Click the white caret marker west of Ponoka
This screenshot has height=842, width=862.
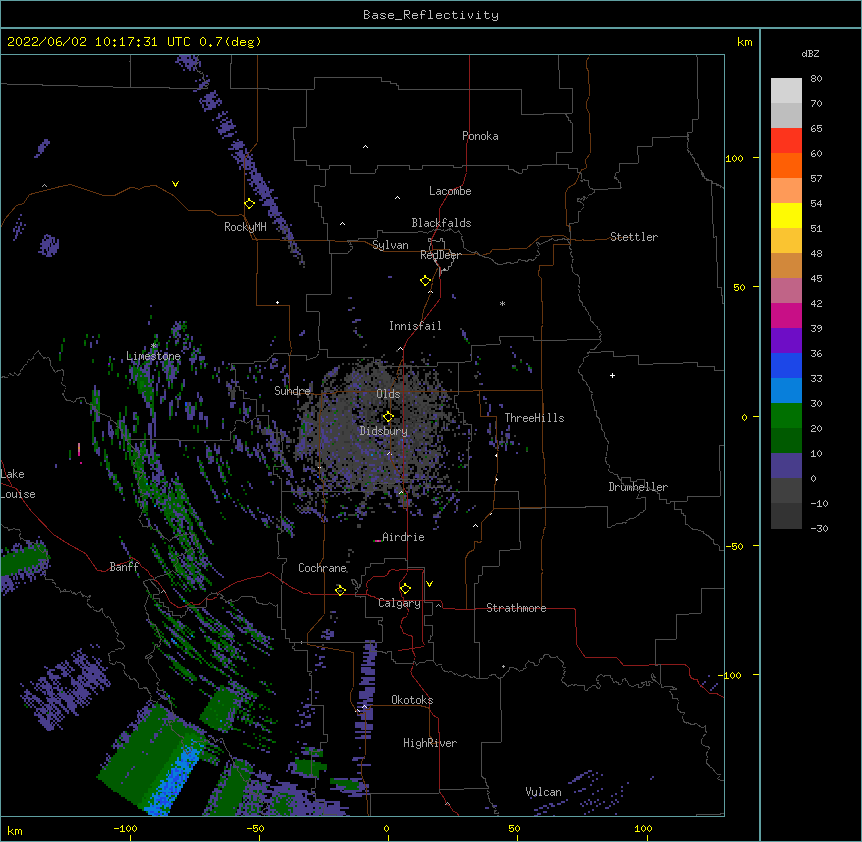pyautogui.click(x=365, y=147)
